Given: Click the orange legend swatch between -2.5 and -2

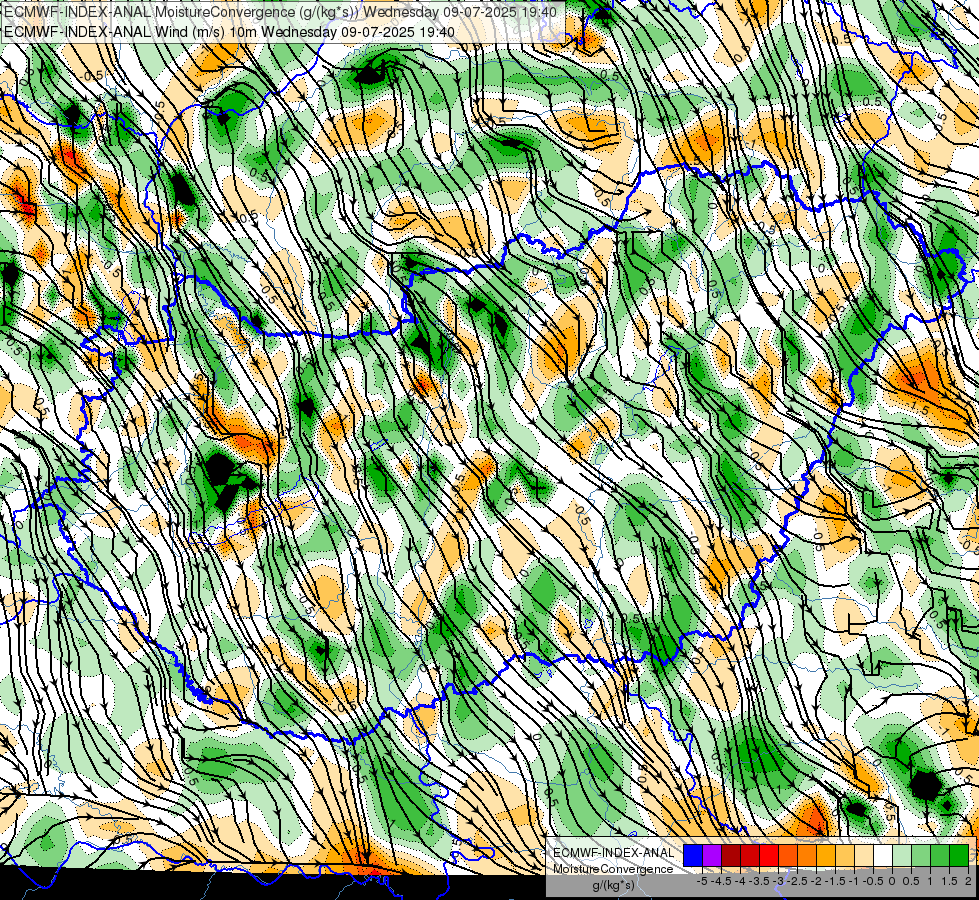Looking at the screenshot, I should (x=807, y=855).
